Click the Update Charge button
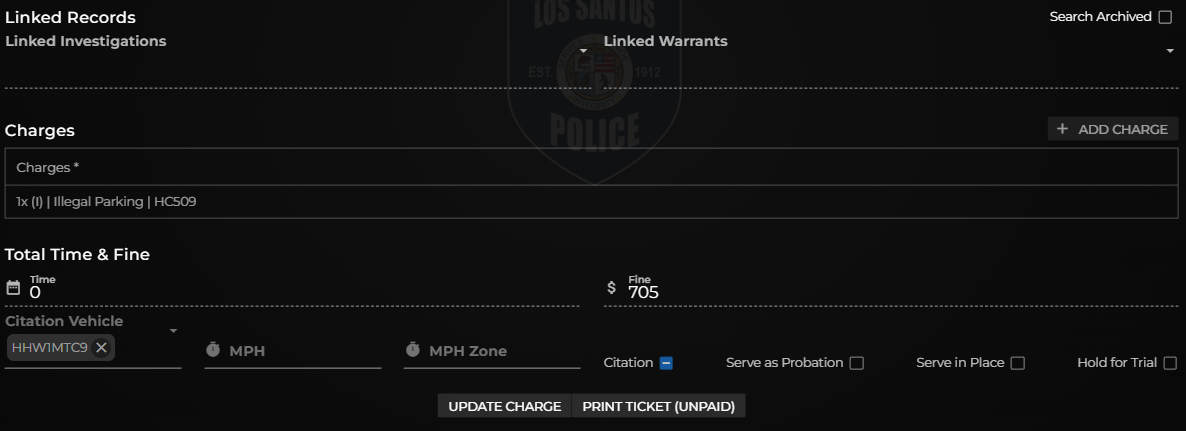The height and width of the screenshot is (431, 1186). click(505, 406)
